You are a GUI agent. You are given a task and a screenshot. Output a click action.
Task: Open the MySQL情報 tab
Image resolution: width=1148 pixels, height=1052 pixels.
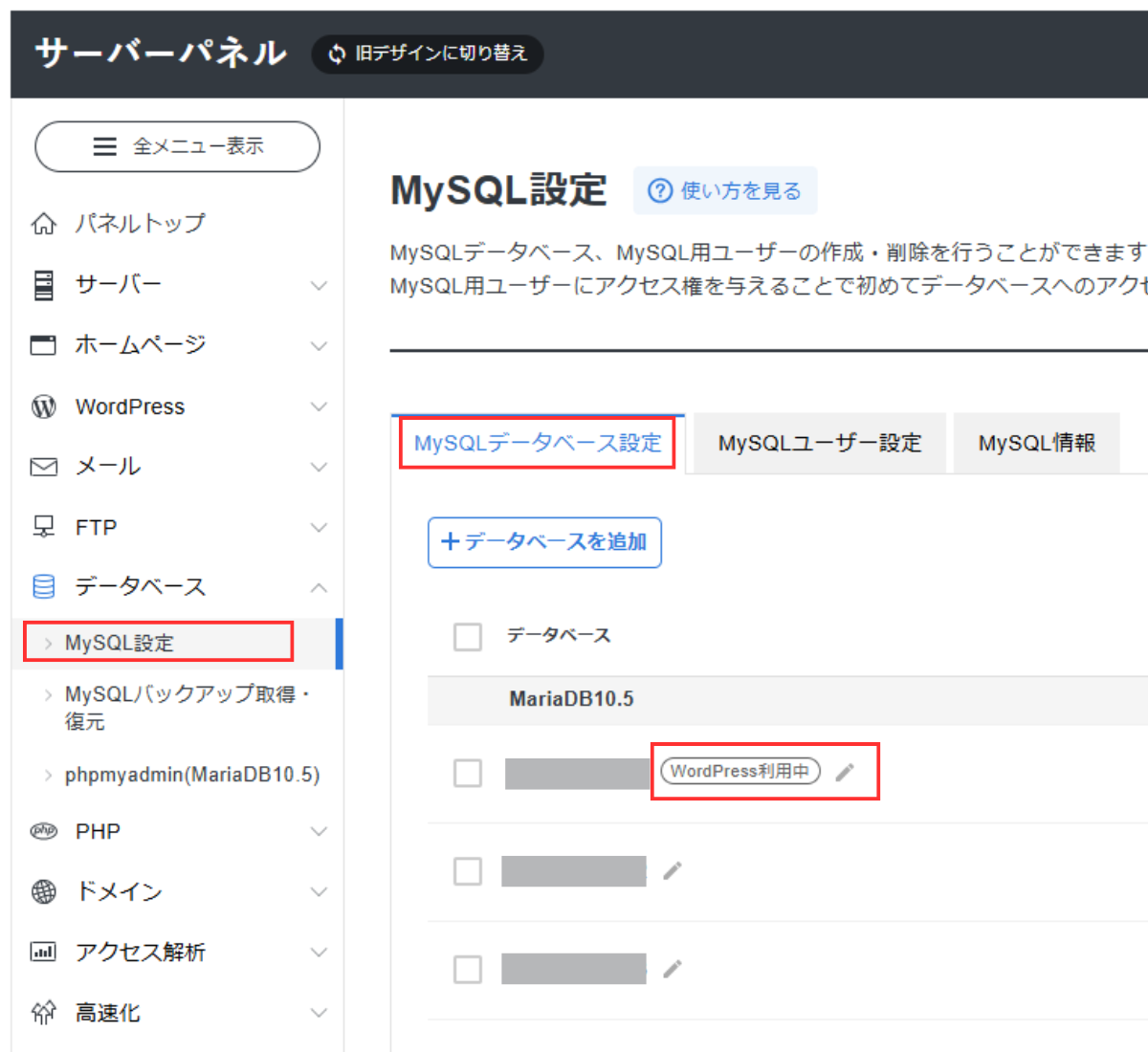[1036, 443]
